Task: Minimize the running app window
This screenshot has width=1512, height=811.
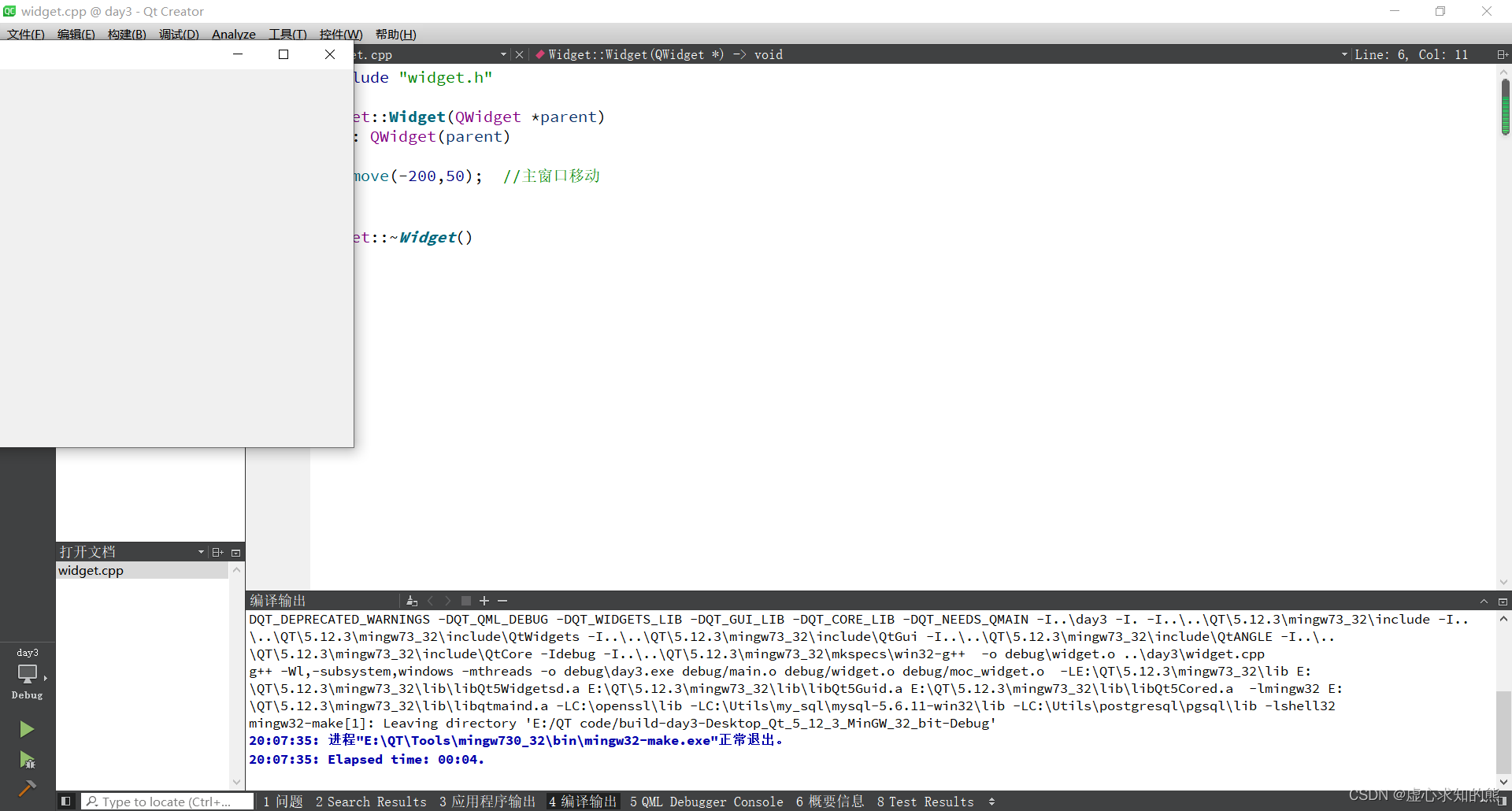Action: [237, 54]
